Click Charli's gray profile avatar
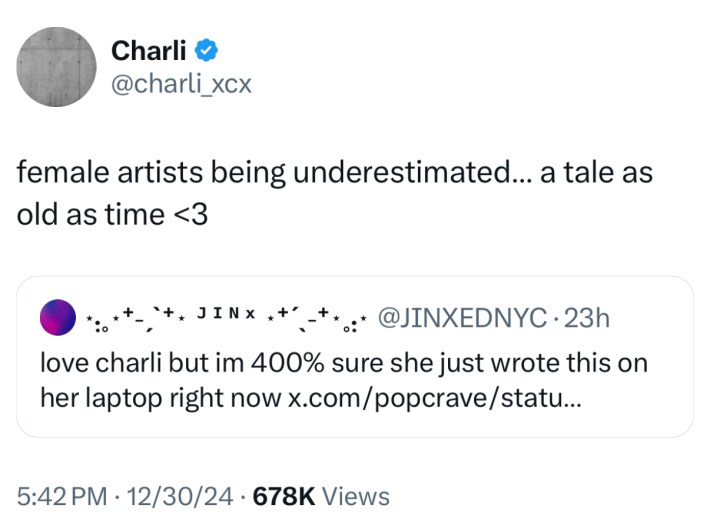The height and width of the screenshot is (528, 710). 57,67
